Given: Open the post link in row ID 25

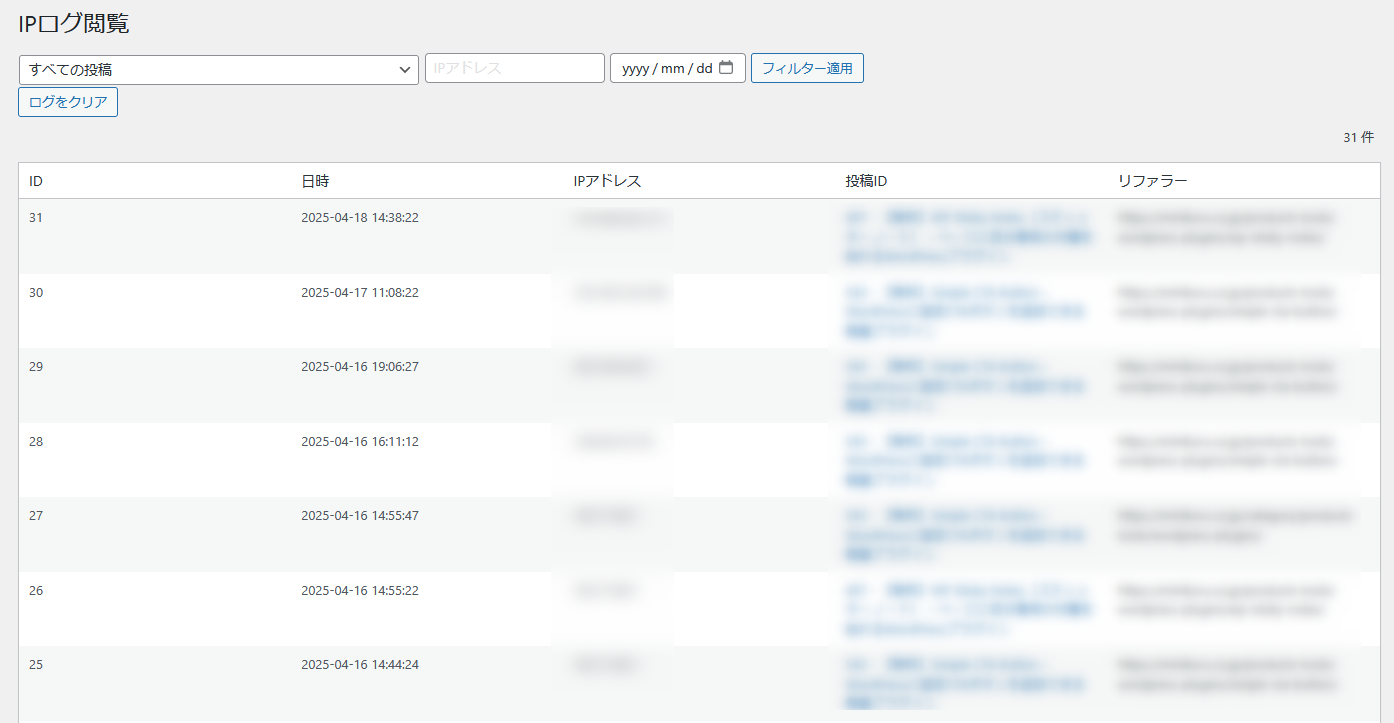Looking at the screenshot, I should tap(965, 683).
